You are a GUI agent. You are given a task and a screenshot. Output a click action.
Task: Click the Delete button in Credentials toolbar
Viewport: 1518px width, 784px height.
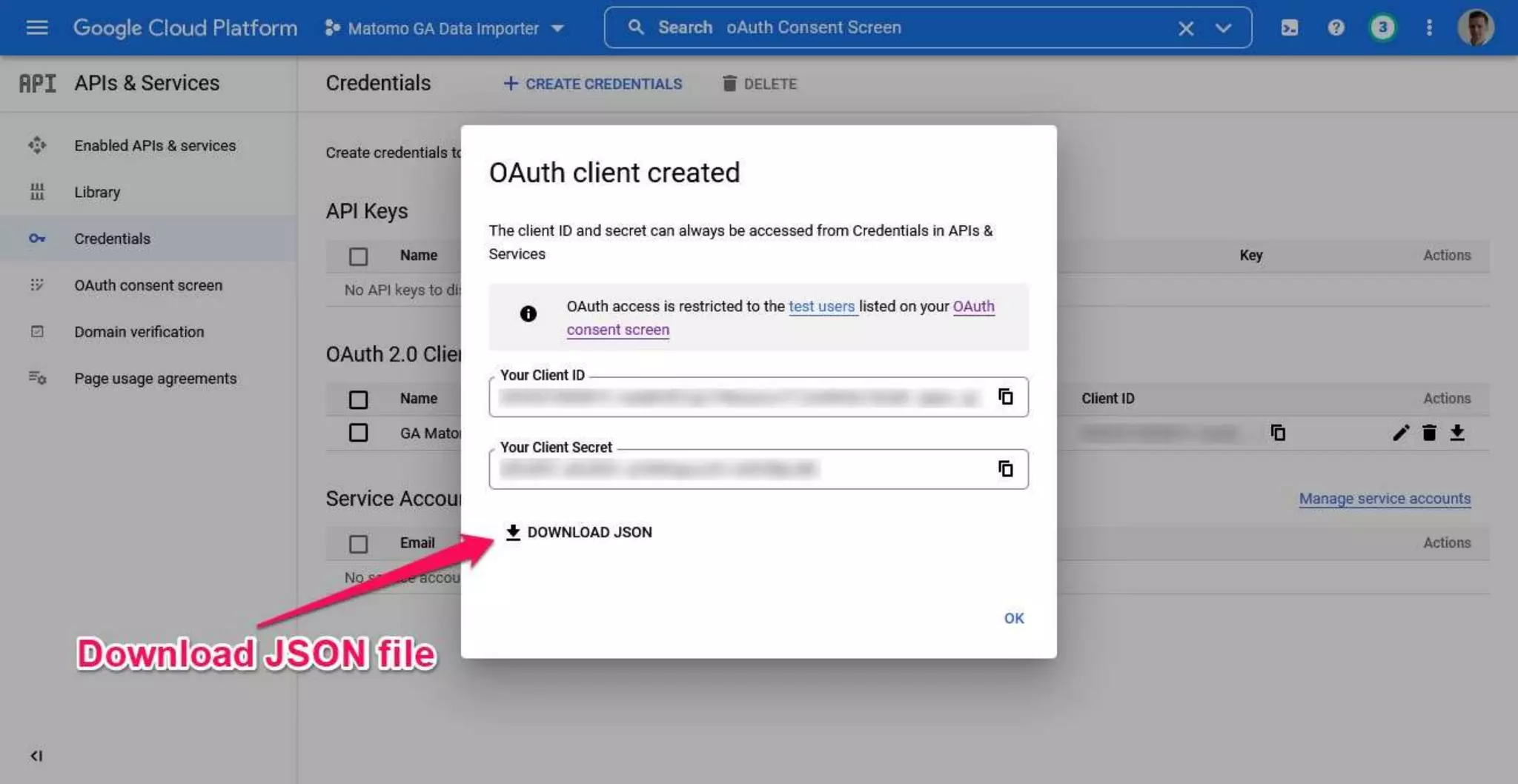coord(760,84)
